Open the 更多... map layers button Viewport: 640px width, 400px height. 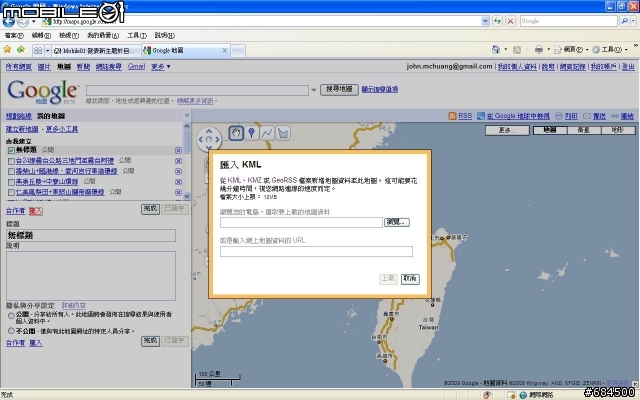507,130
